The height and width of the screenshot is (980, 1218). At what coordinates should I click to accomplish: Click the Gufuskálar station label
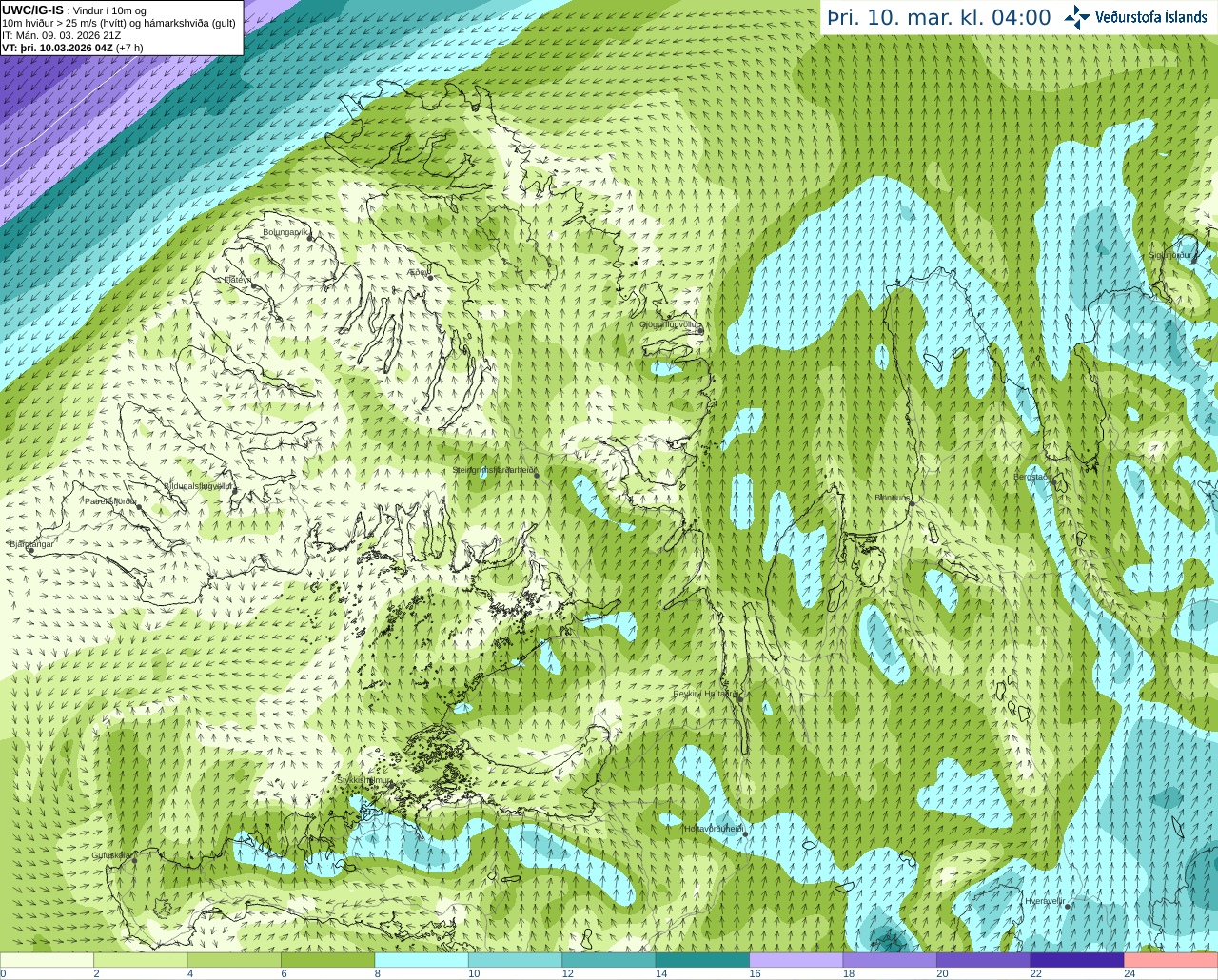click(x=110, y=855)
